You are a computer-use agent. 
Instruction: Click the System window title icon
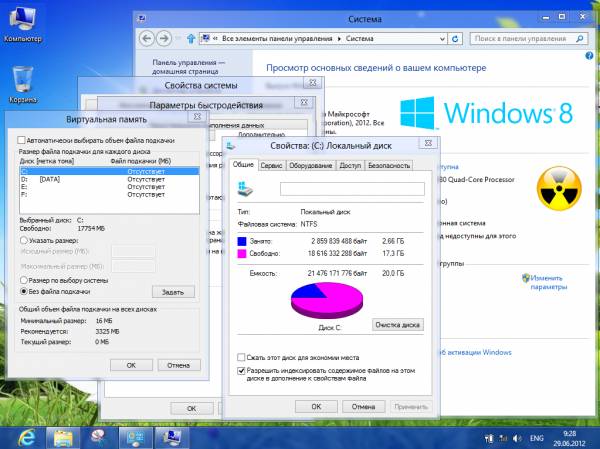(142, 18)
